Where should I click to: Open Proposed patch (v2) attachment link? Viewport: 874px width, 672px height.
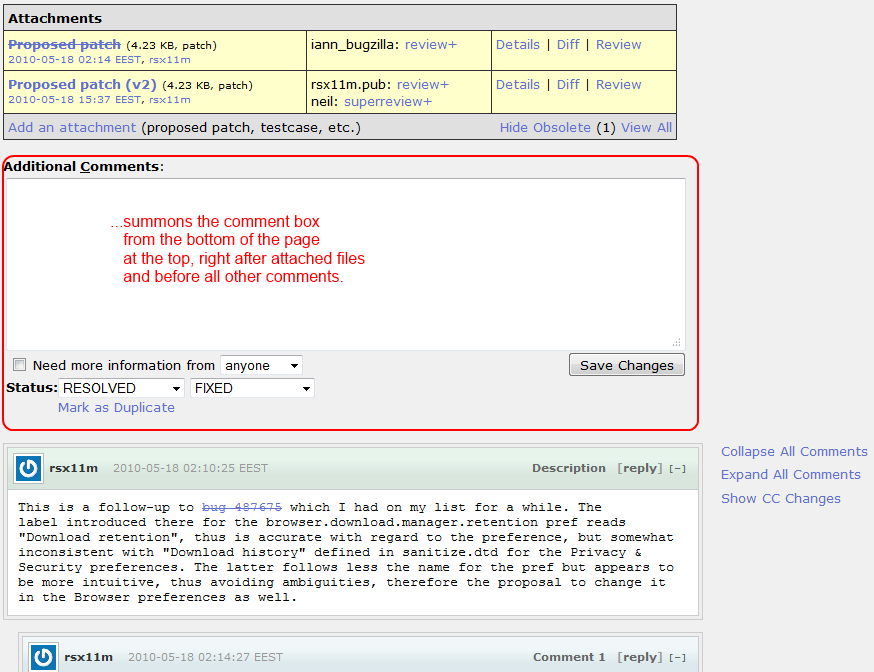(82, 85)
